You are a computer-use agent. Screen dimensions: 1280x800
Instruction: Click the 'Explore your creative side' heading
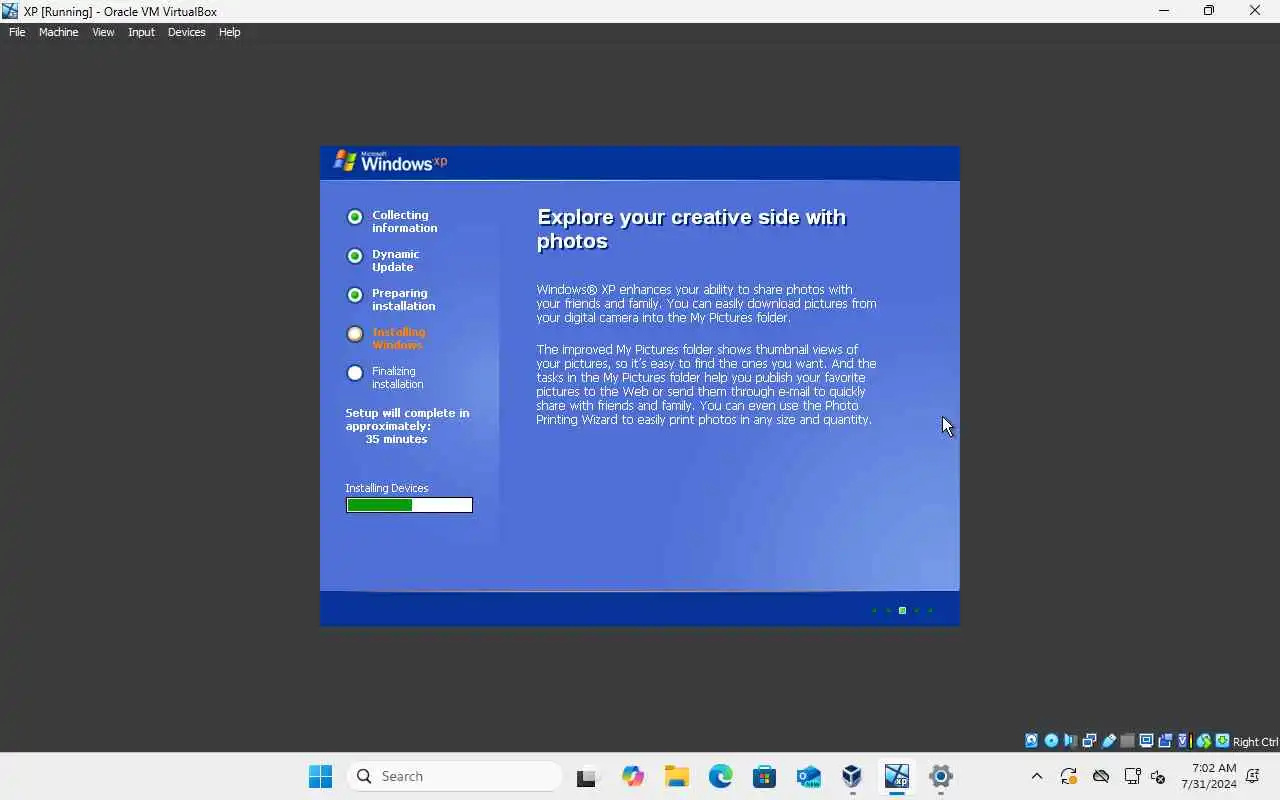tap(691, 229)
